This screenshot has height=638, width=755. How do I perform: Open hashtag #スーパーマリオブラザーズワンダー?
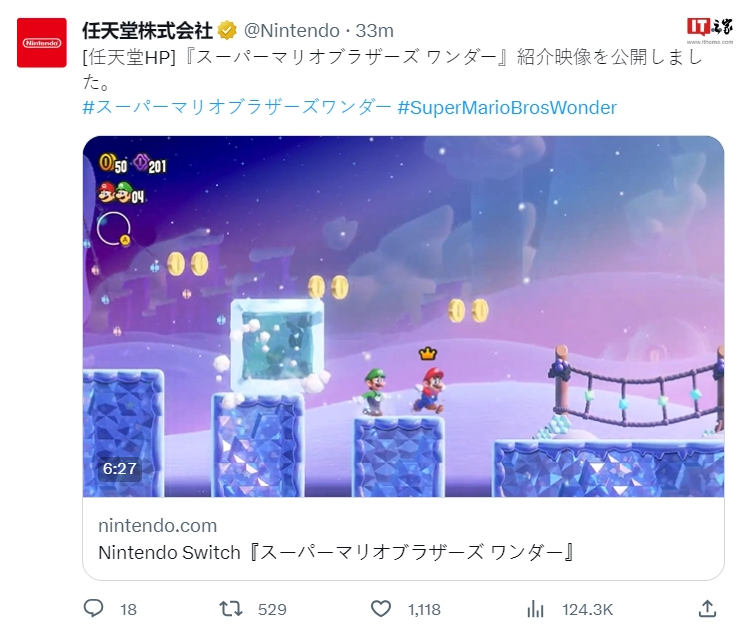(x=236, y=107)
